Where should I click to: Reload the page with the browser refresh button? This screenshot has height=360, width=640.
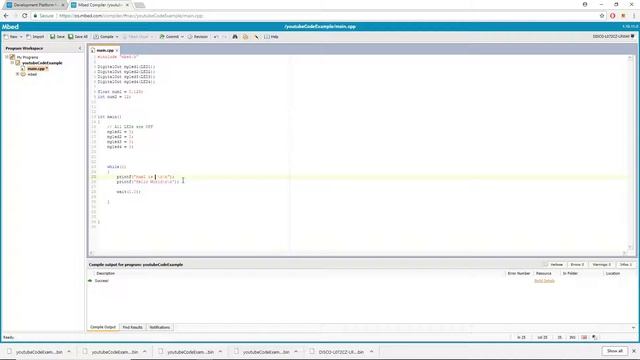click(24, 16)
